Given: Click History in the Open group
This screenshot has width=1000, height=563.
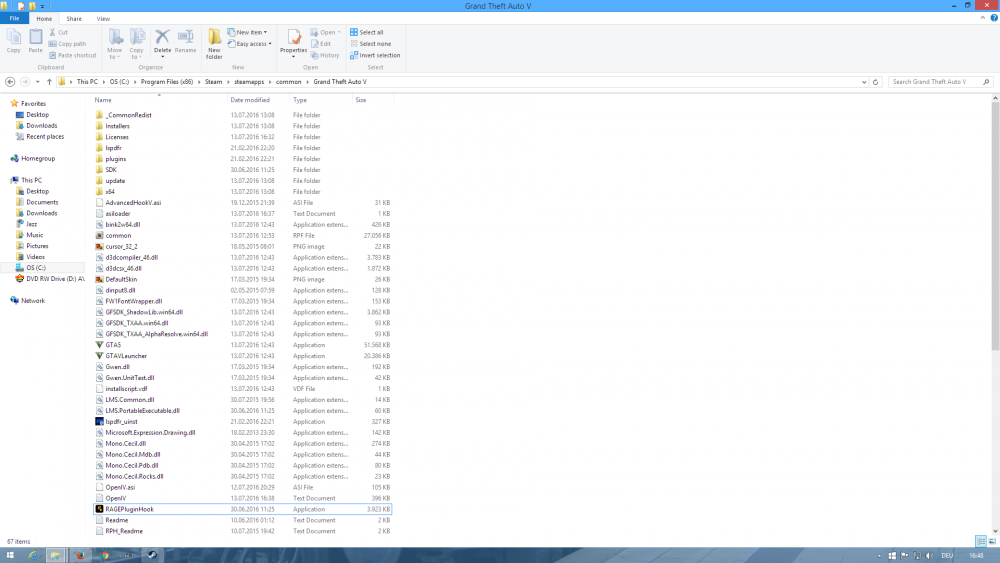Looking at the screenshot, I should (x=325, y=55).
